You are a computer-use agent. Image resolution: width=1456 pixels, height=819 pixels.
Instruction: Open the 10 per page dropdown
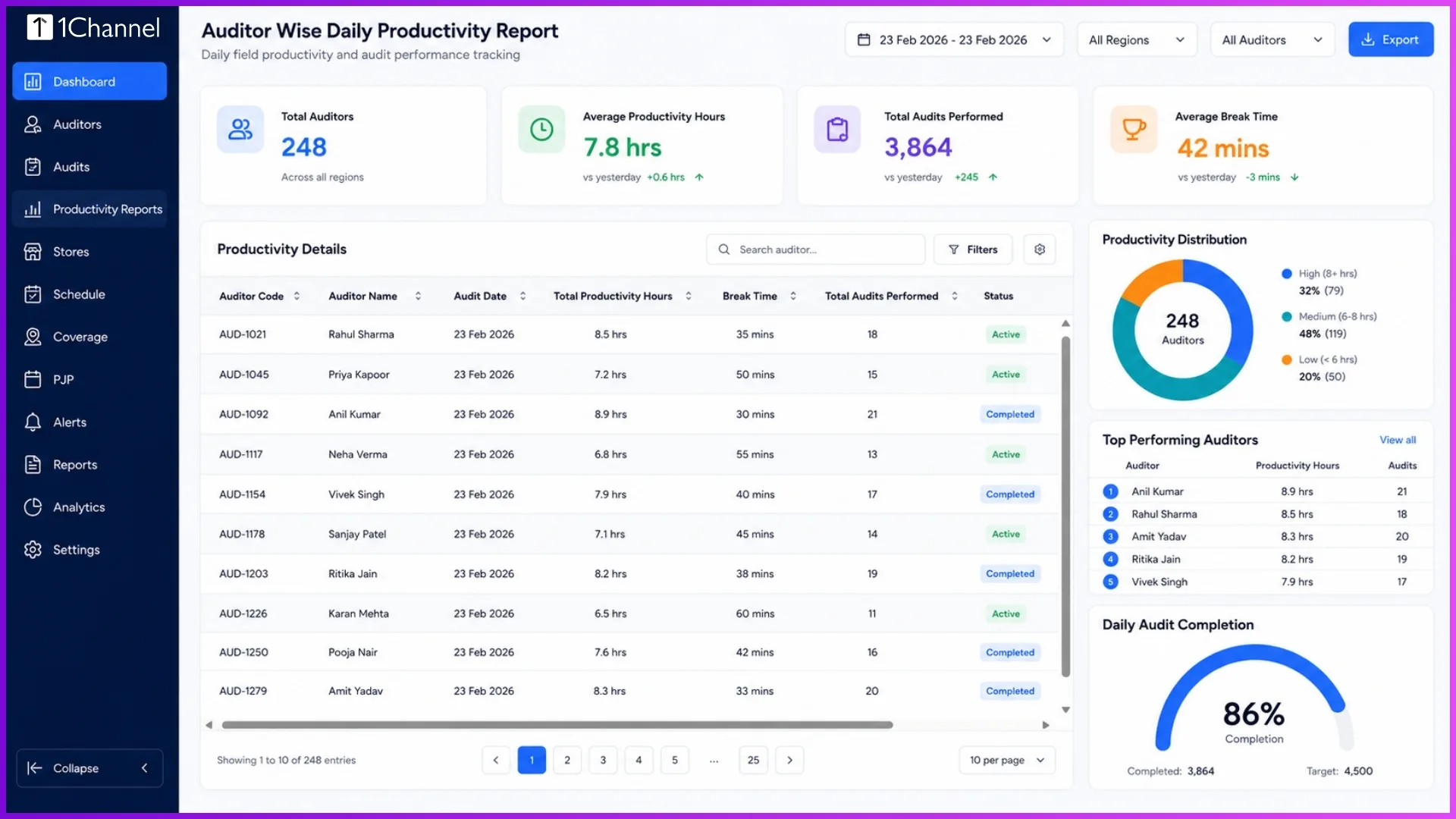1007,760
